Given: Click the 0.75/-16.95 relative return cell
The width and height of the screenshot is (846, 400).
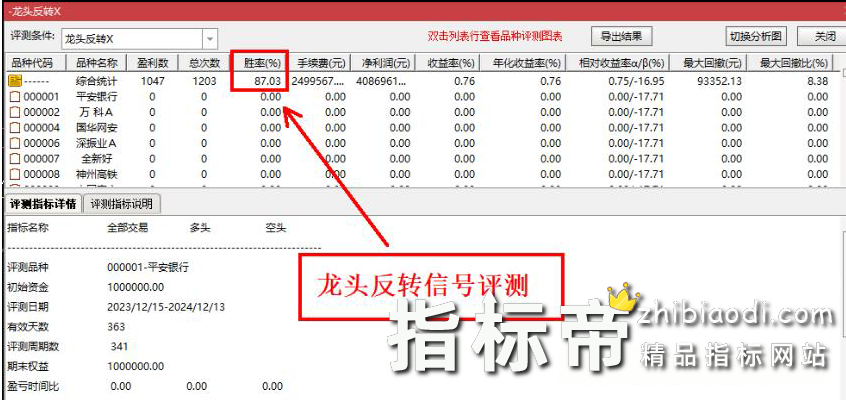Looking at the screenshot, I should coord(636,82).
